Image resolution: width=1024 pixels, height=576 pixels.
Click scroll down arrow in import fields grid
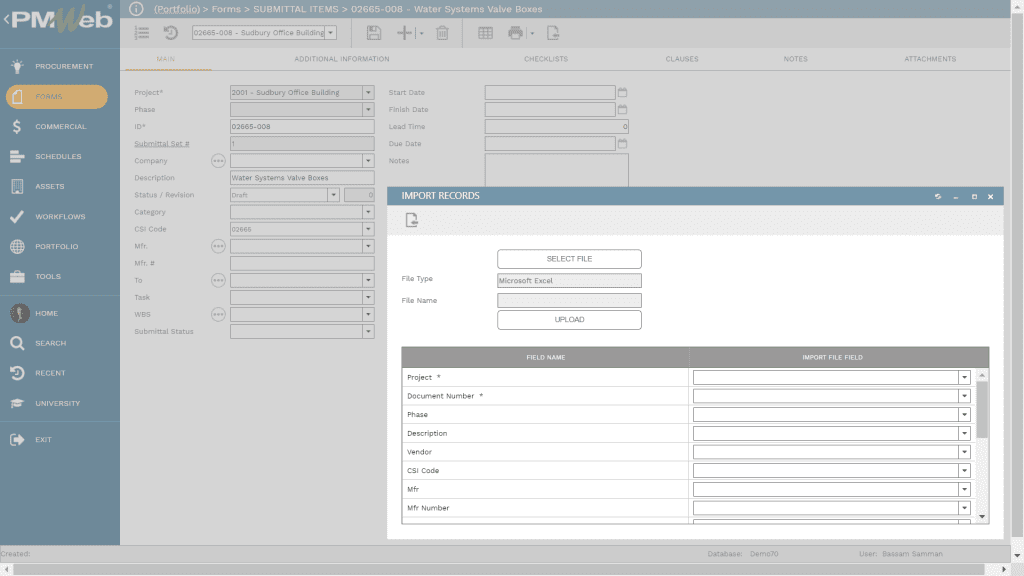[x=982, y=517]
